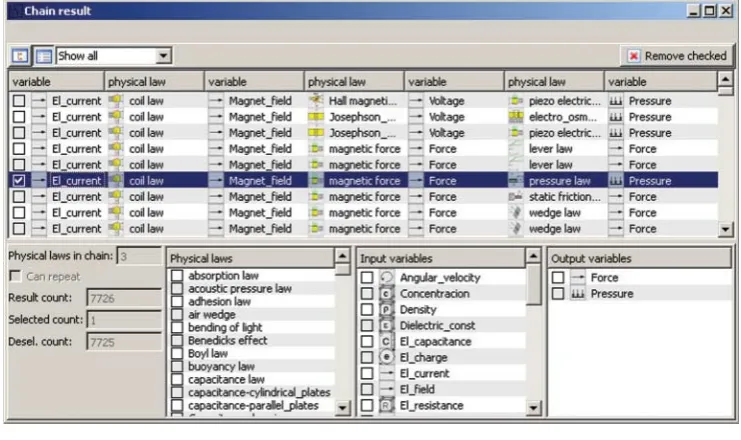The height and width of the screenshot is (440, 741).
Task: Click the Physical laws in chain field
Action: point(139,256)
